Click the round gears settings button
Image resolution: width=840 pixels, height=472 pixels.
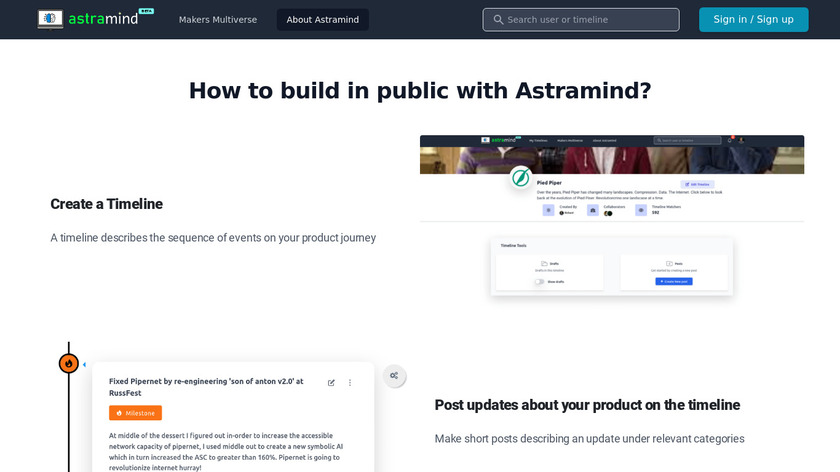tap(394, 376)
